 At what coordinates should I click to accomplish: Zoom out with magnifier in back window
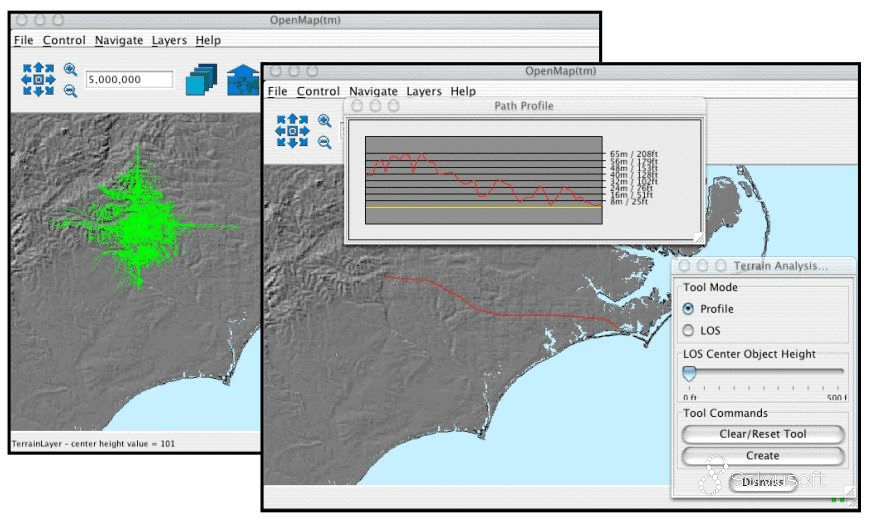tap(70, 91)
